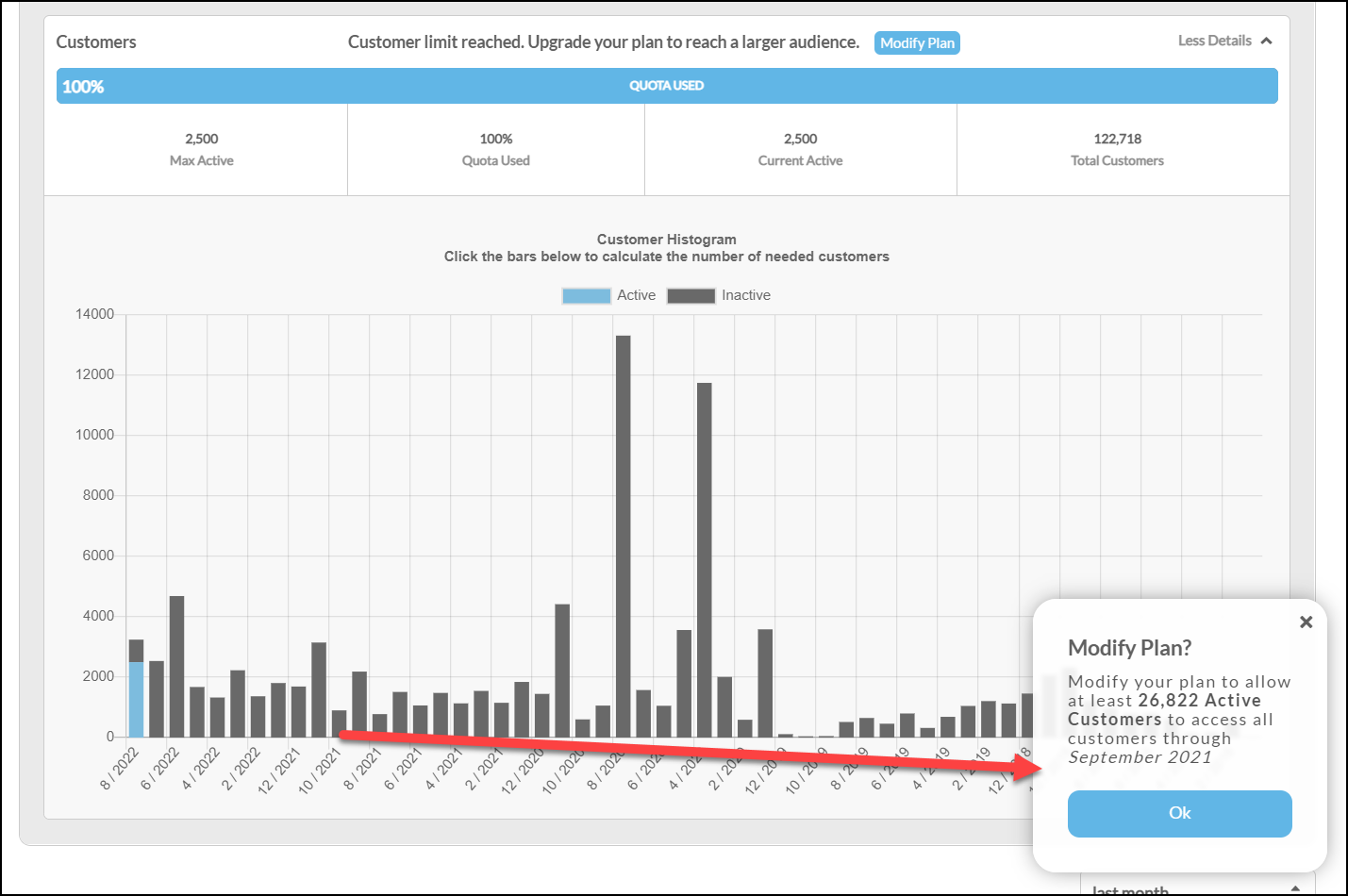Select the second tallest bar near 4/2020
Image resolution: width=1348 pixels, height=896 pixels.
pyautogui.click(x=704, y=559)
